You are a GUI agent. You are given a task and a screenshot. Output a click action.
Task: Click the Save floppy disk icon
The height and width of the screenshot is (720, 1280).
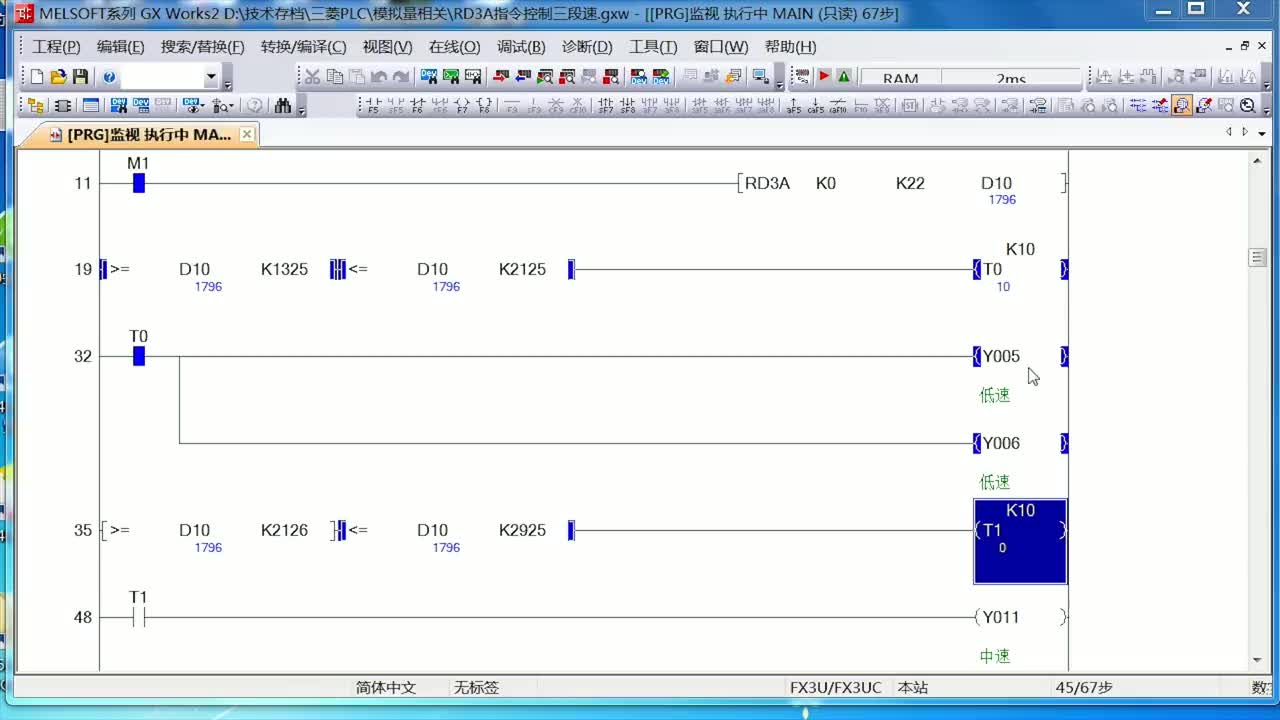click(80, 77)
